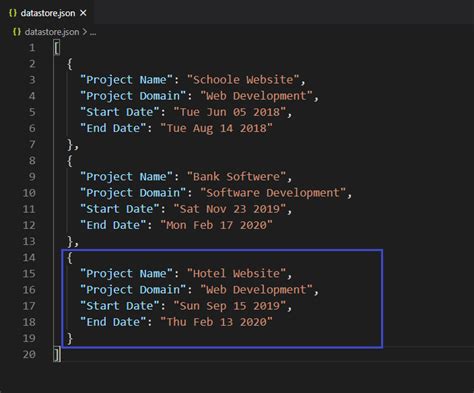Click the "Web Development" value on line 4

click(x=256, y=96)
